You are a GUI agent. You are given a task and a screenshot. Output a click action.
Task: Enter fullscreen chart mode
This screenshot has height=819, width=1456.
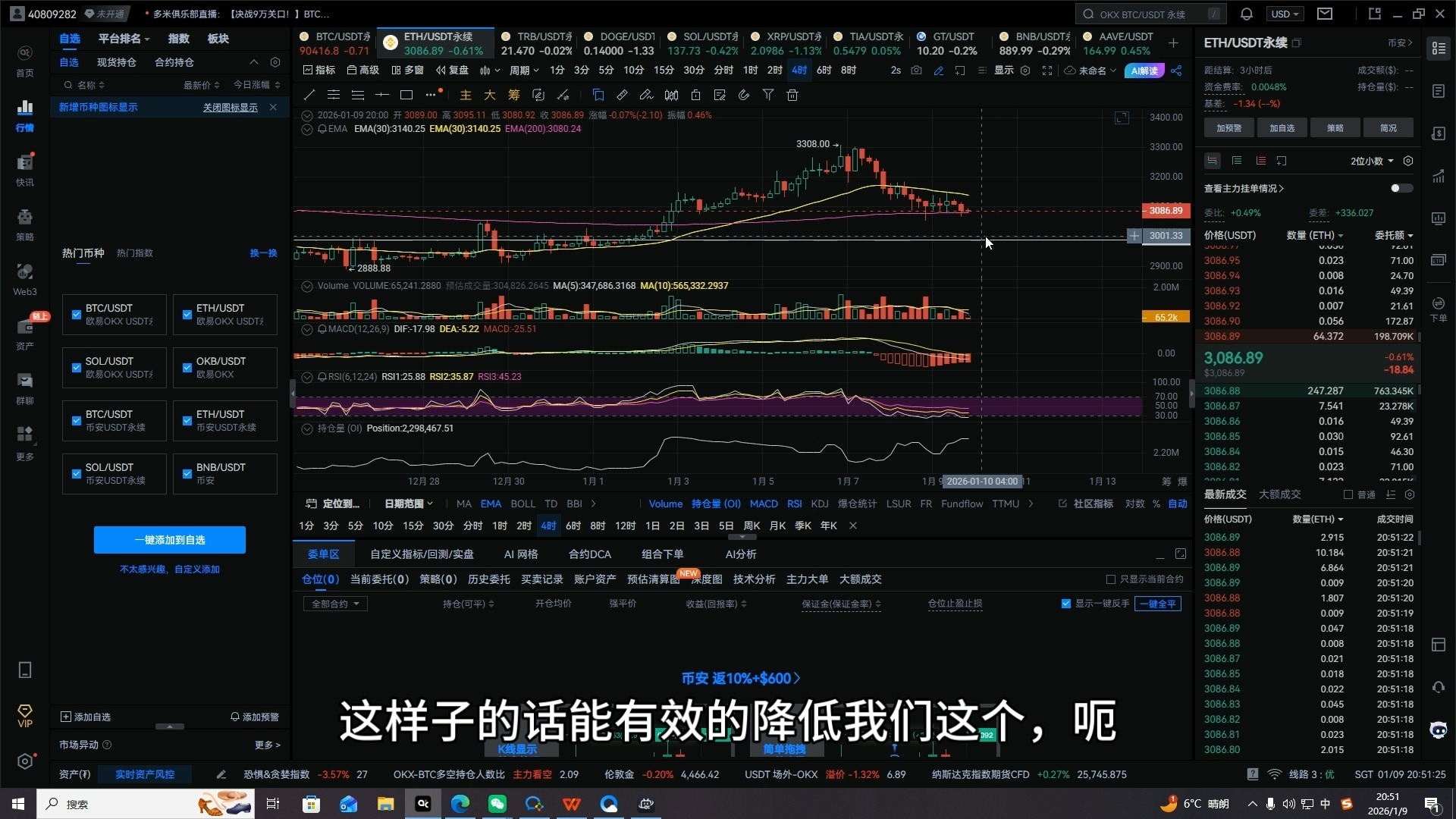pyautogui.click(x=1047, y=71)
